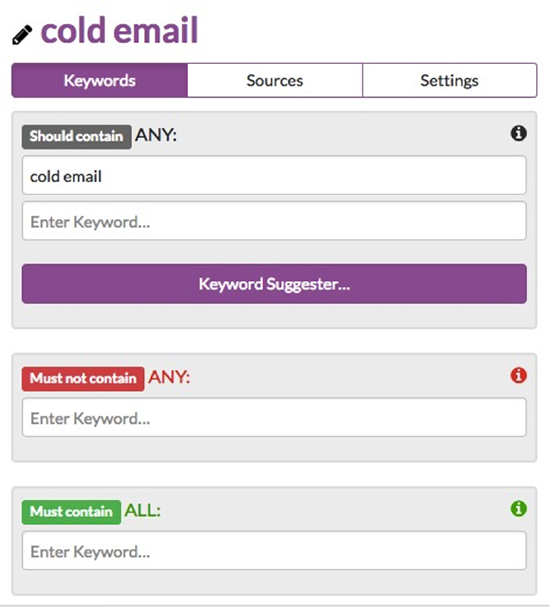Click Enter Keyword field under Must not contain
This screenshot has height=607, width=550.
tap(274, 417)
